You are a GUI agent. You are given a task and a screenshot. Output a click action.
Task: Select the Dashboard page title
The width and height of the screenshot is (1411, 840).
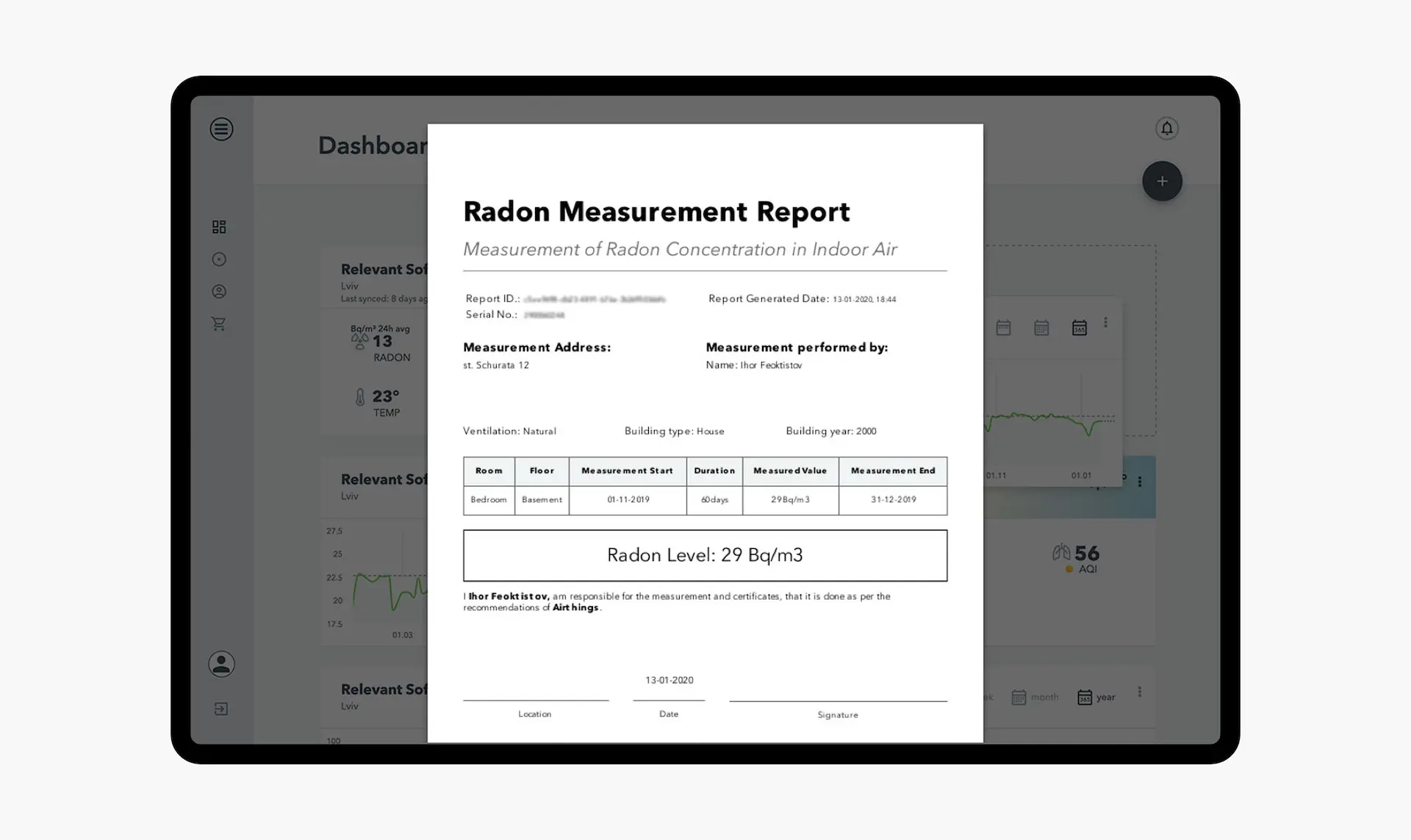[x=371, y=145]
